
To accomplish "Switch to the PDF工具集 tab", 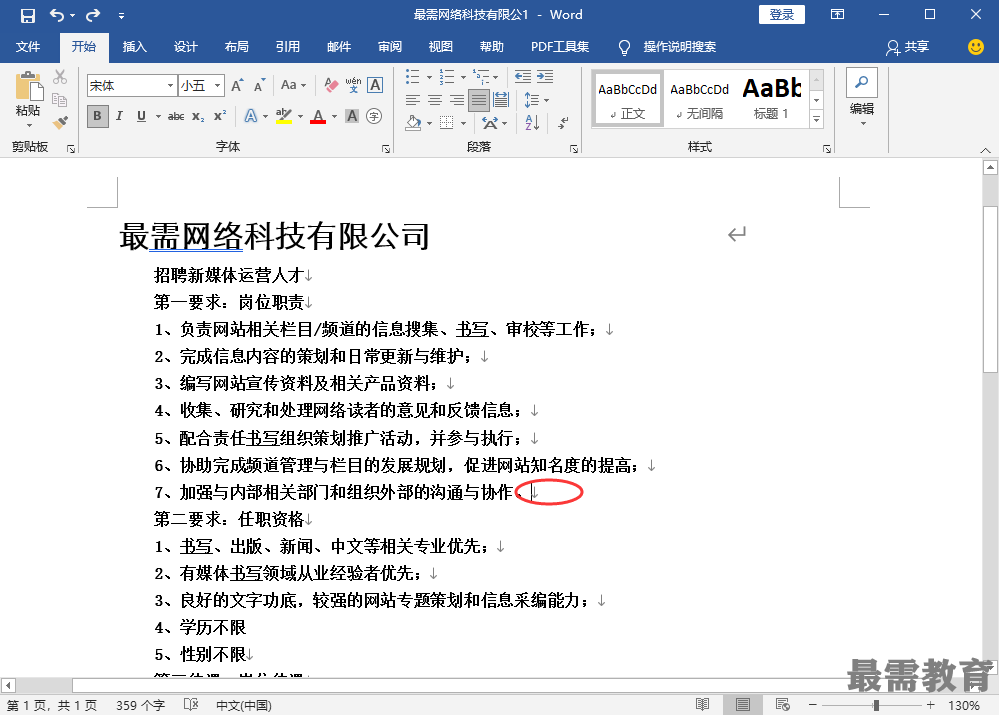I will coord(560,47).
